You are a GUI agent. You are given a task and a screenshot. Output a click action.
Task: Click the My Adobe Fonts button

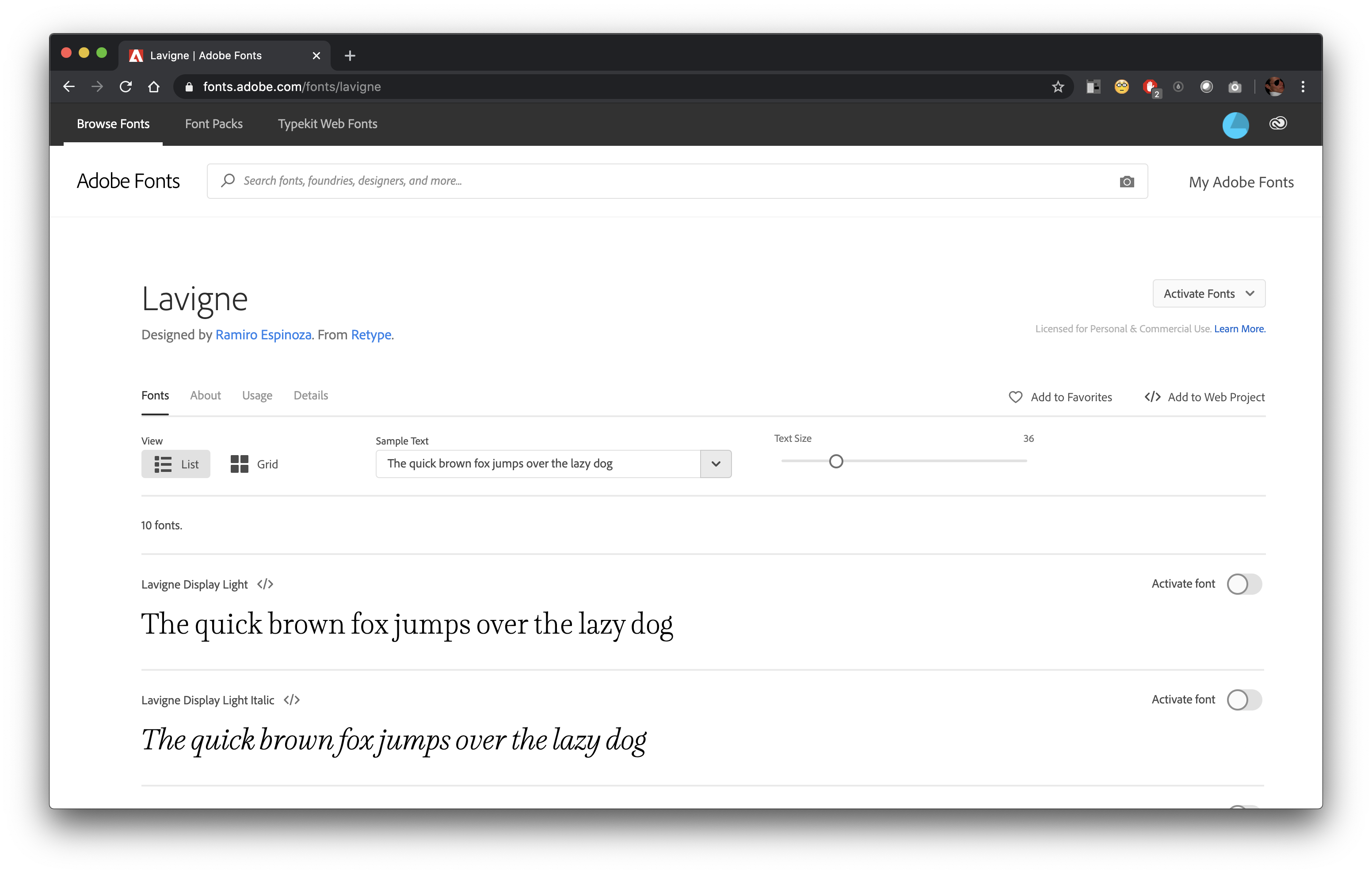1241,181
